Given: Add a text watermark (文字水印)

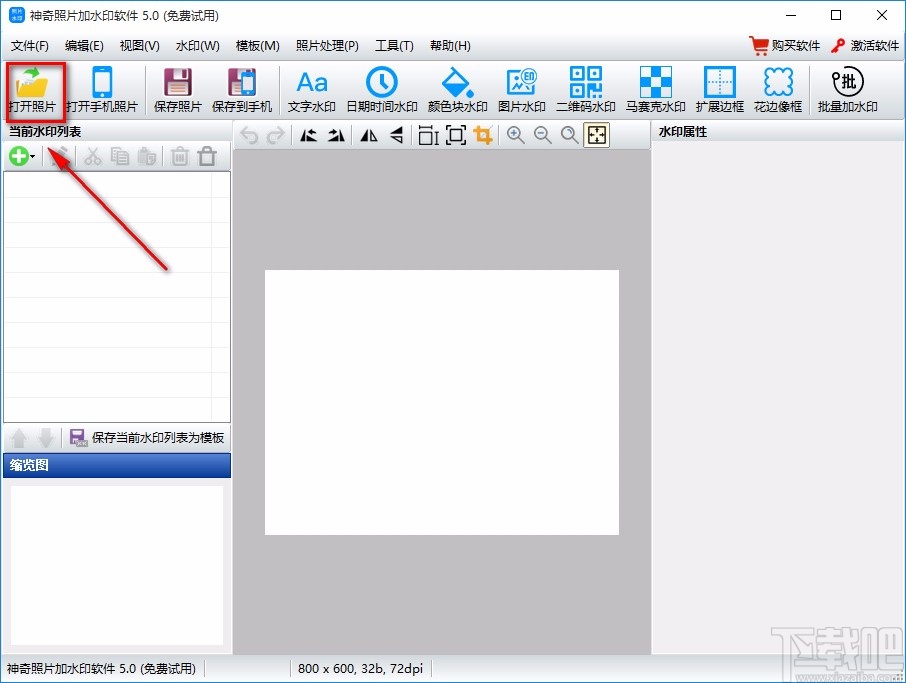Looking at the screenshot, I should [x=312, y=90].
